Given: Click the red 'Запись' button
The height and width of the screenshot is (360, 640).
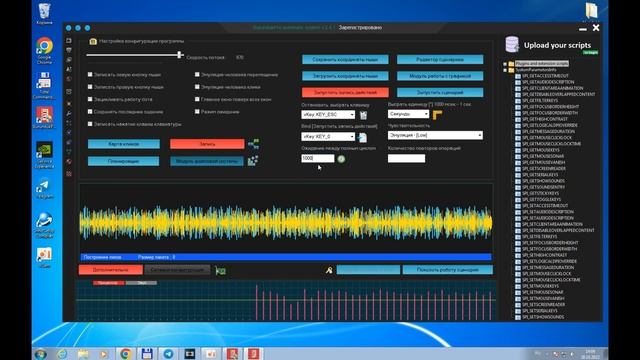Looking at the screenshot, I should coord(207,144).
